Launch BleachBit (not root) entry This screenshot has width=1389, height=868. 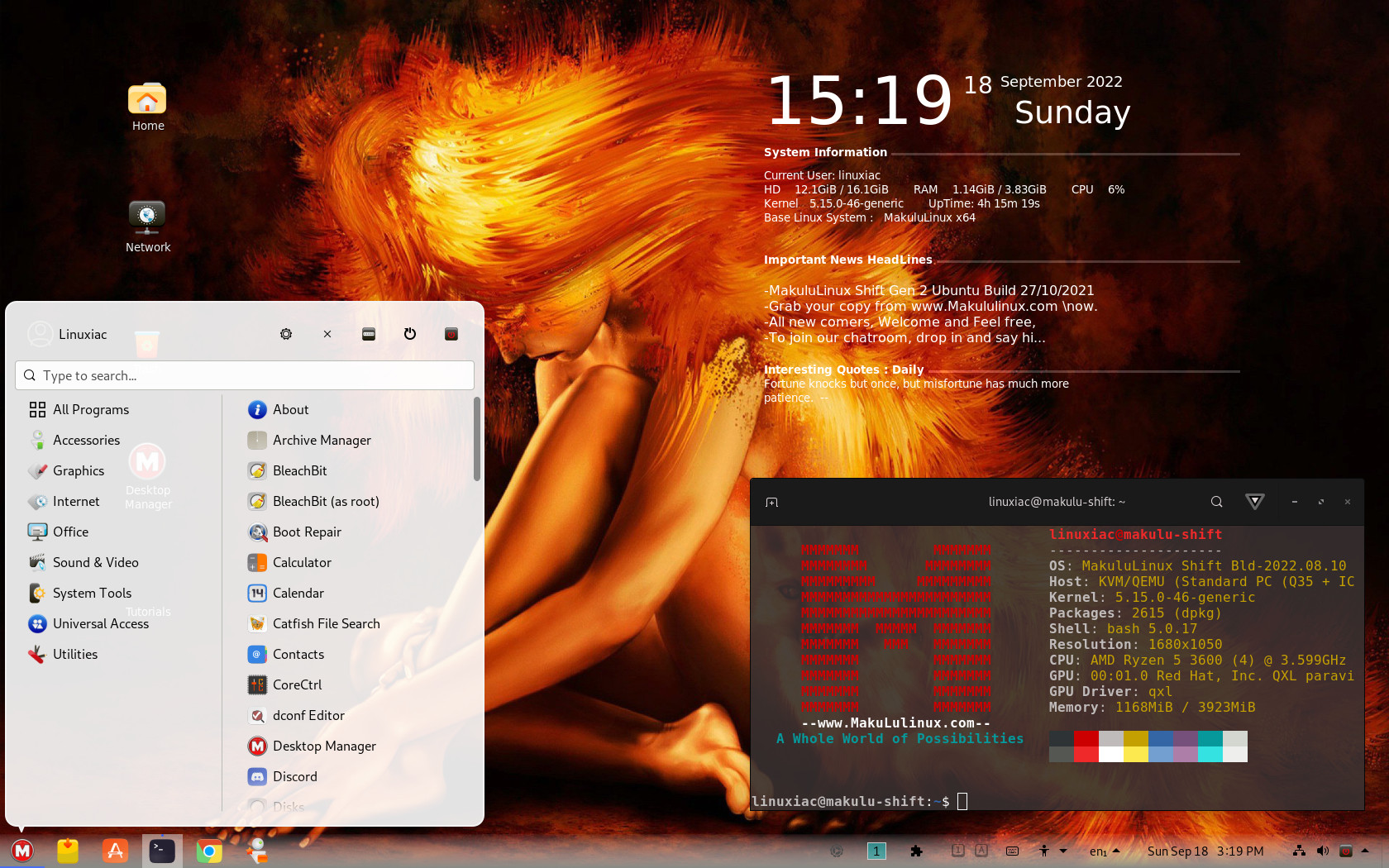click(356, 470)
